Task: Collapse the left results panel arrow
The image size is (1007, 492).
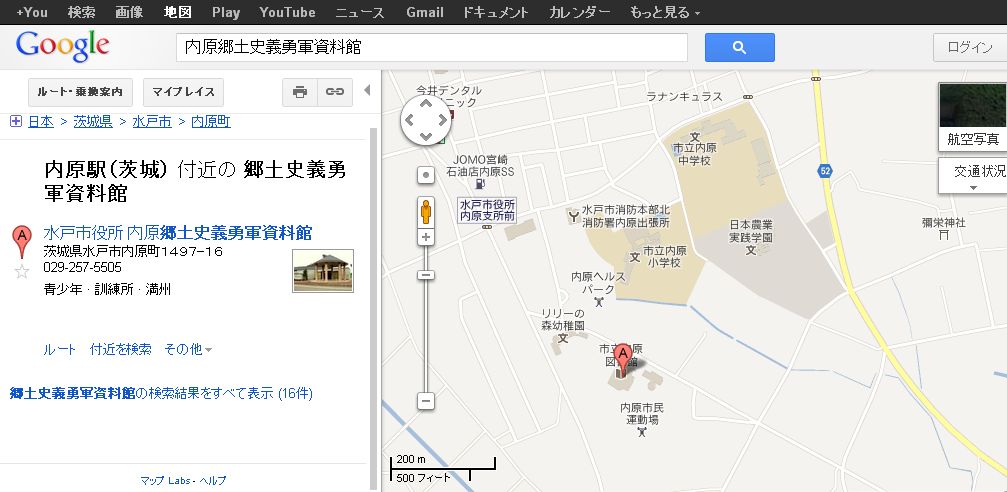Action: (366, 91)
